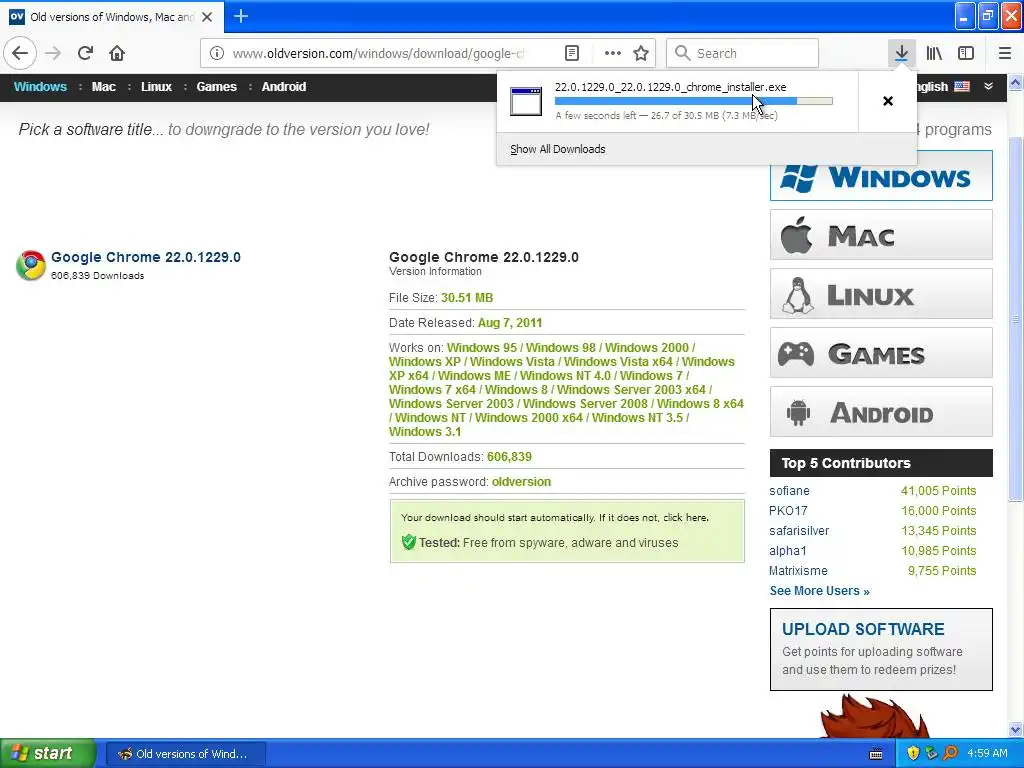1024x768 pixels.
Task: Click the page vertical scrollbar thumb
Action: tap(1016, 319)
